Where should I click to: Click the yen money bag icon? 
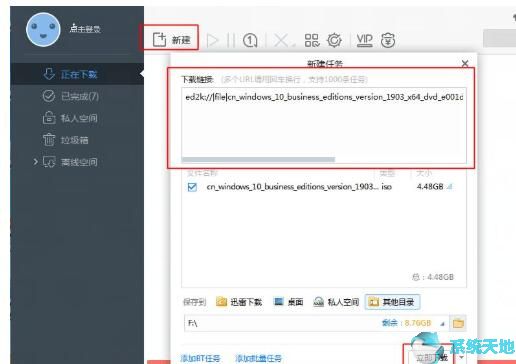(x=388, y=40)
